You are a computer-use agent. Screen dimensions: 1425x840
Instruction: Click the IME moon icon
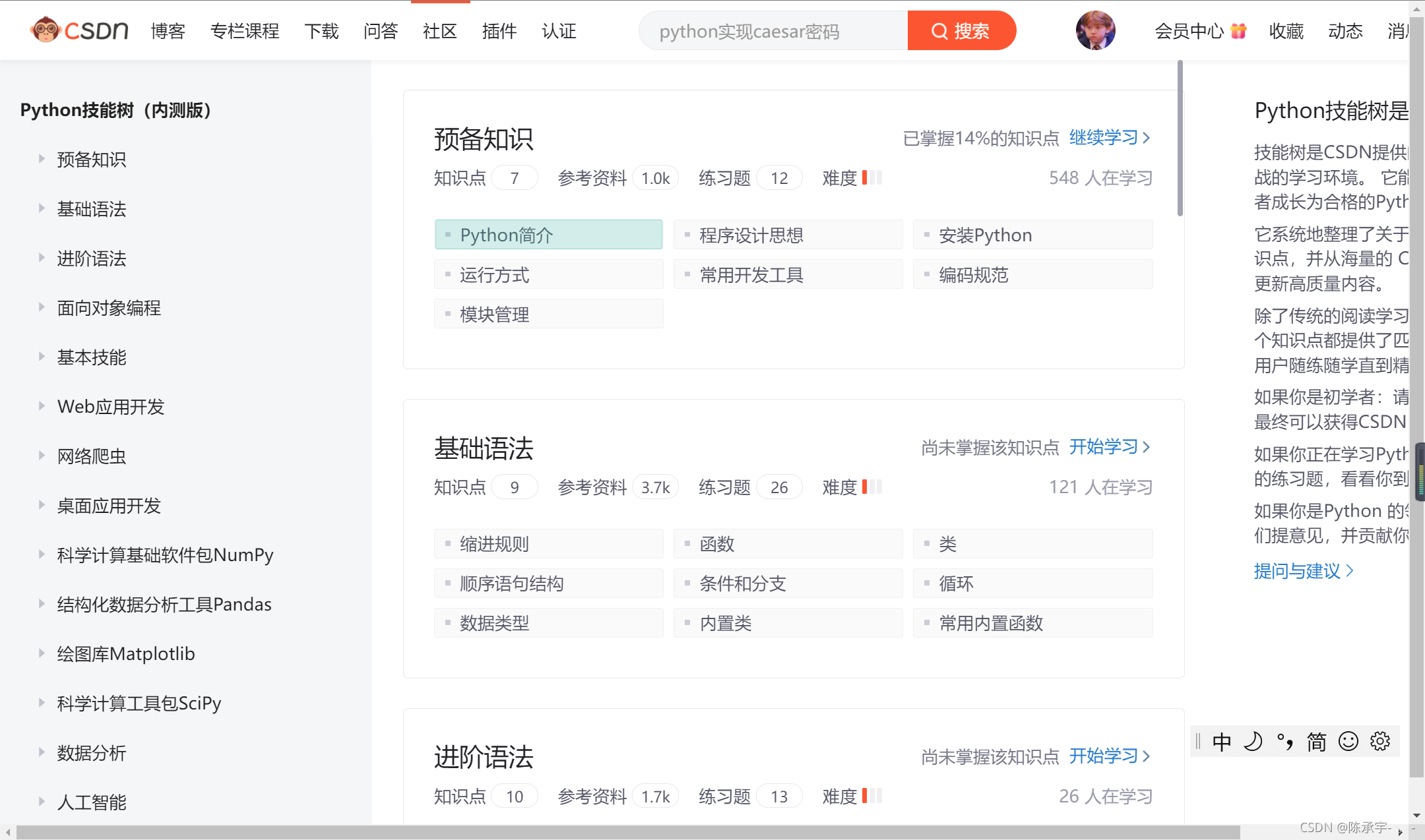[x=1253, y=742]
